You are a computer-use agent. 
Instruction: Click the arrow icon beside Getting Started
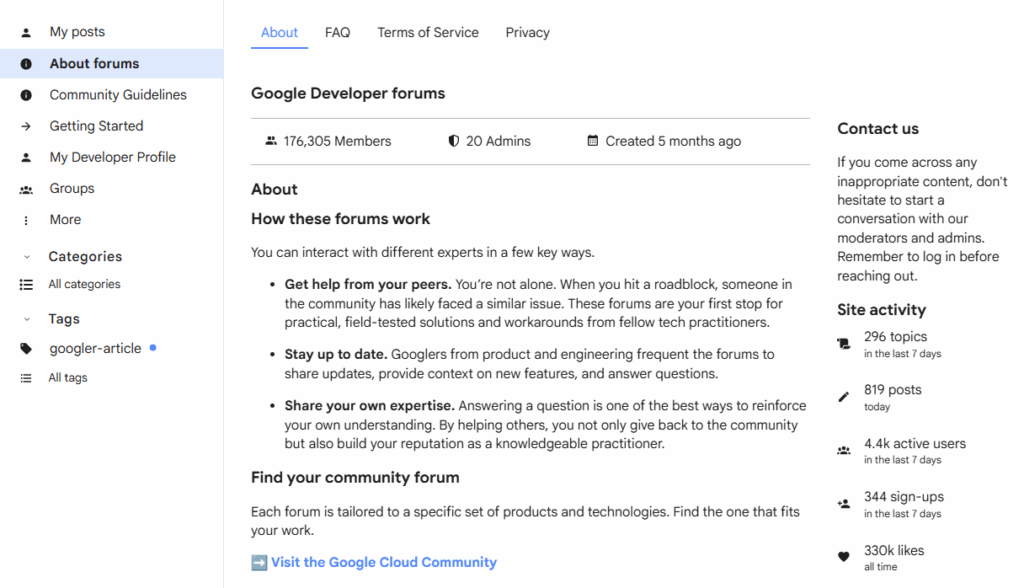click(x=26, y=126)
